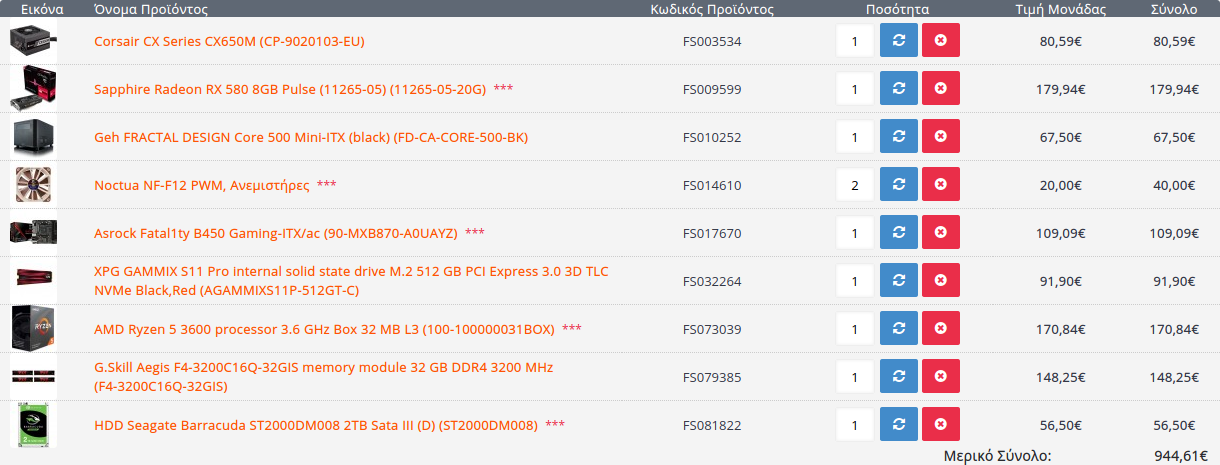Edit quantity field for Sapphire Radeon RX 580

(855, 89)
